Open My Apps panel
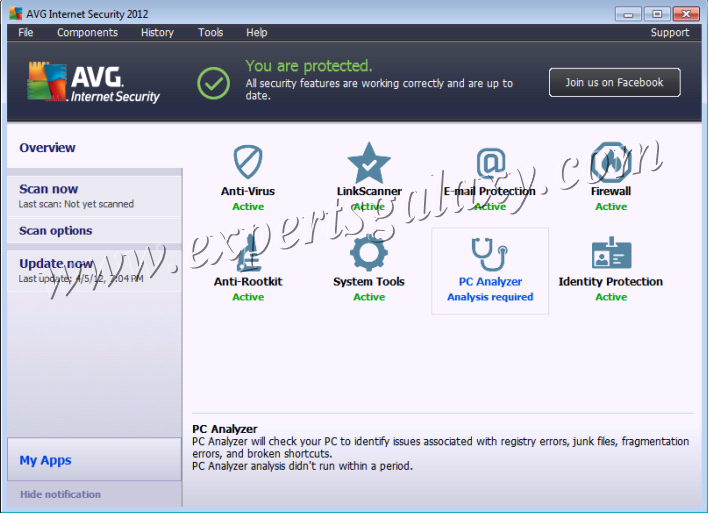The image size is (708, 513). (94, 459)
